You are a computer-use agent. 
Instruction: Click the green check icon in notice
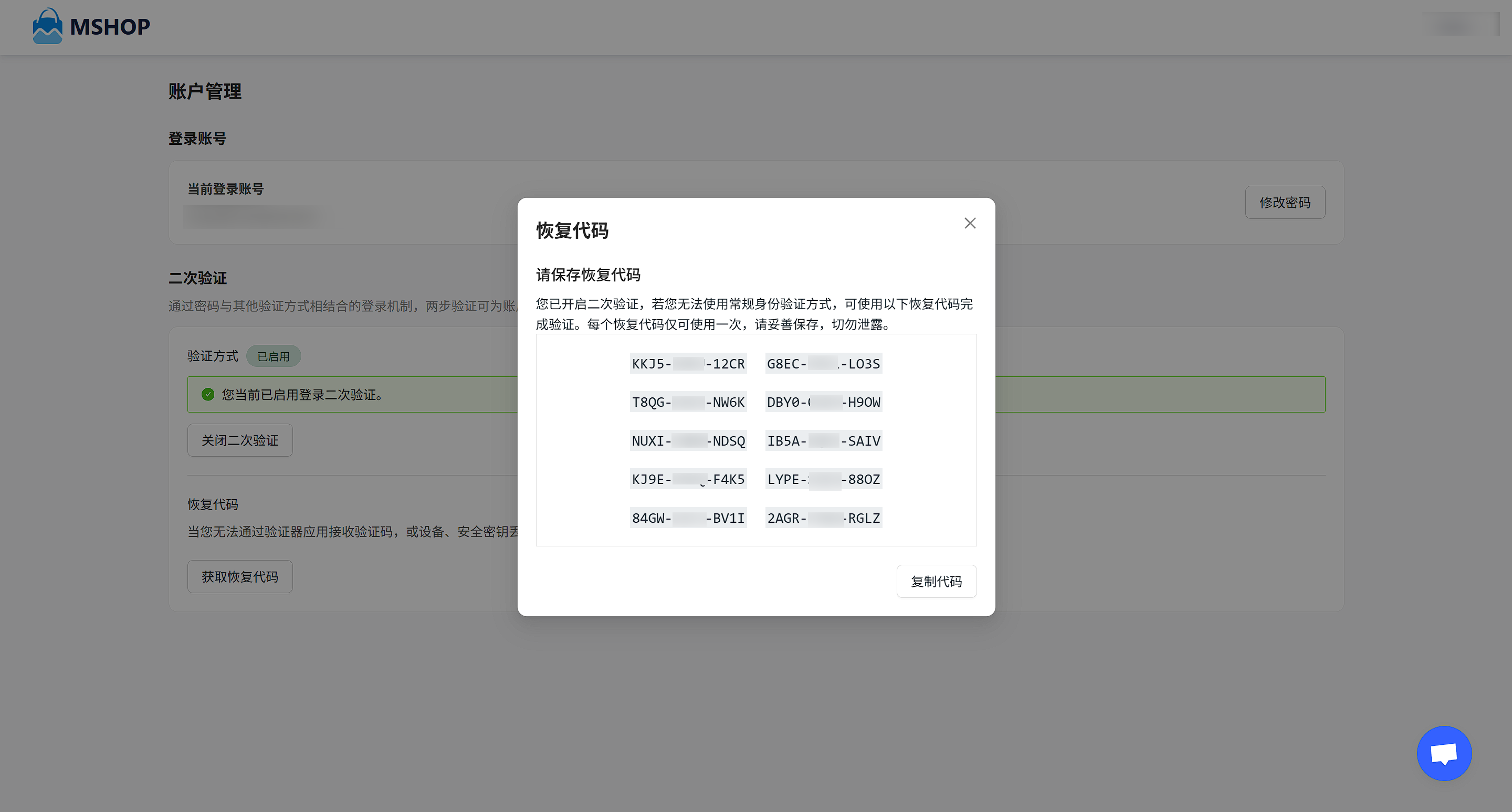point(208,394)
